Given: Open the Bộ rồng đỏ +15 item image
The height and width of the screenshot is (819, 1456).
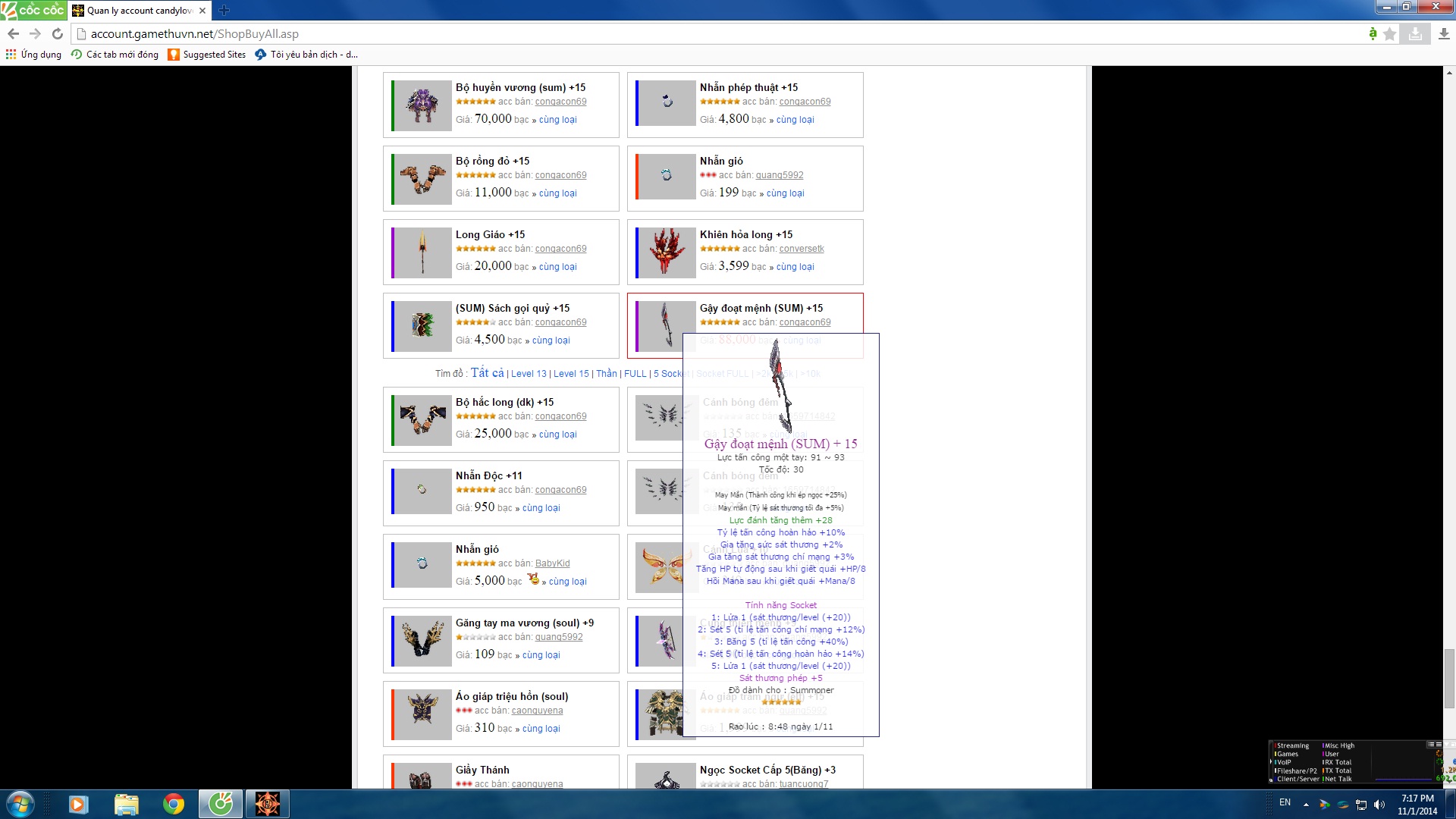Looking at the screenshot, I should point(423,179).
